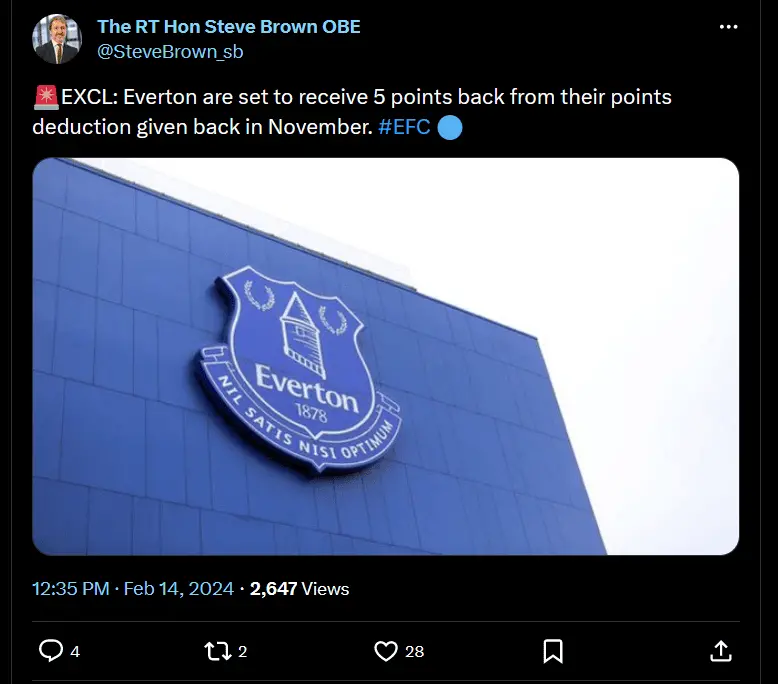Open the share tweet icon
This screenshot has height=684, width=778.
click(720, 651)
